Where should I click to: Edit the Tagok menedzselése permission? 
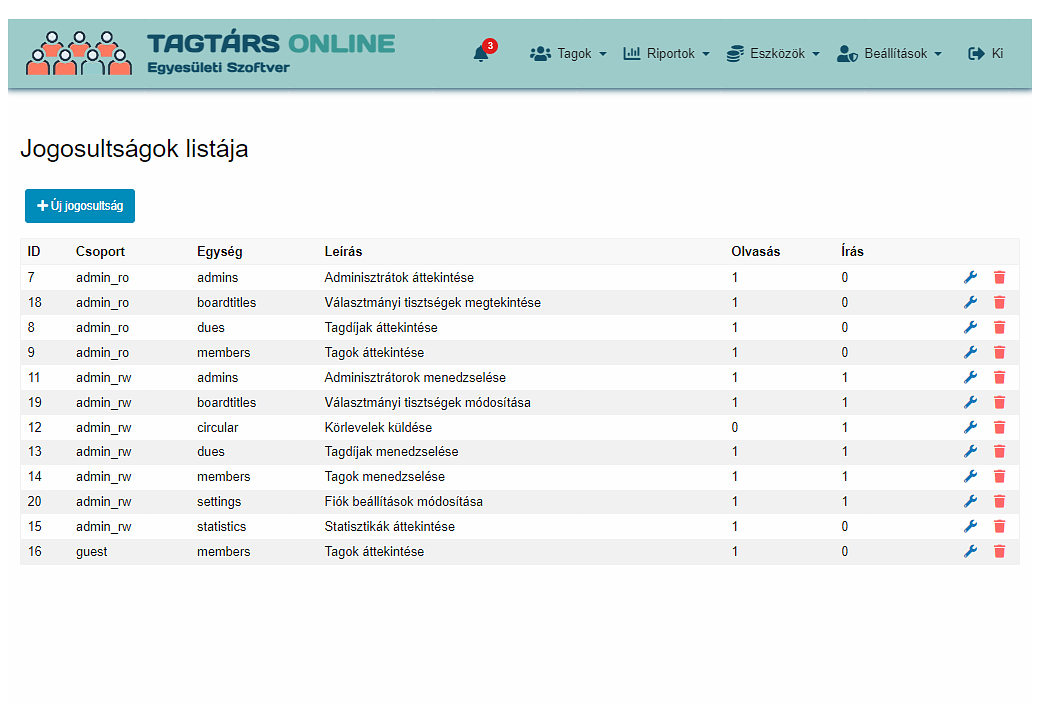pos(970,476)
